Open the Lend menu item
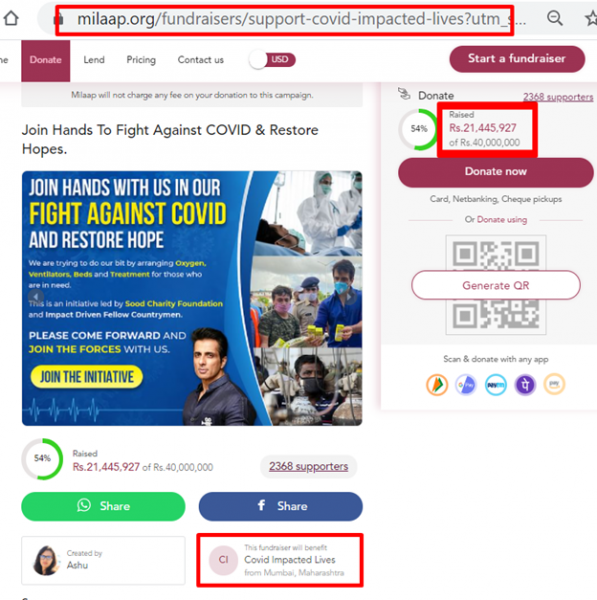 click(x=94, y=60)
